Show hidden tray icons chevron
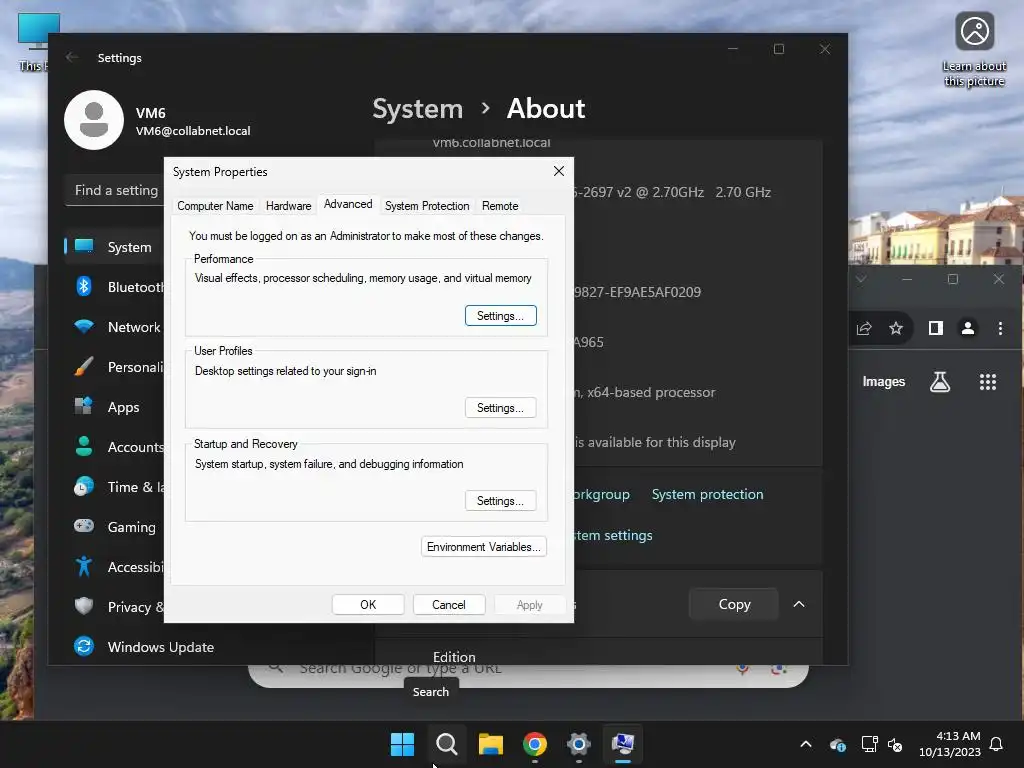The image size is (1024, 768). (806, 744)
